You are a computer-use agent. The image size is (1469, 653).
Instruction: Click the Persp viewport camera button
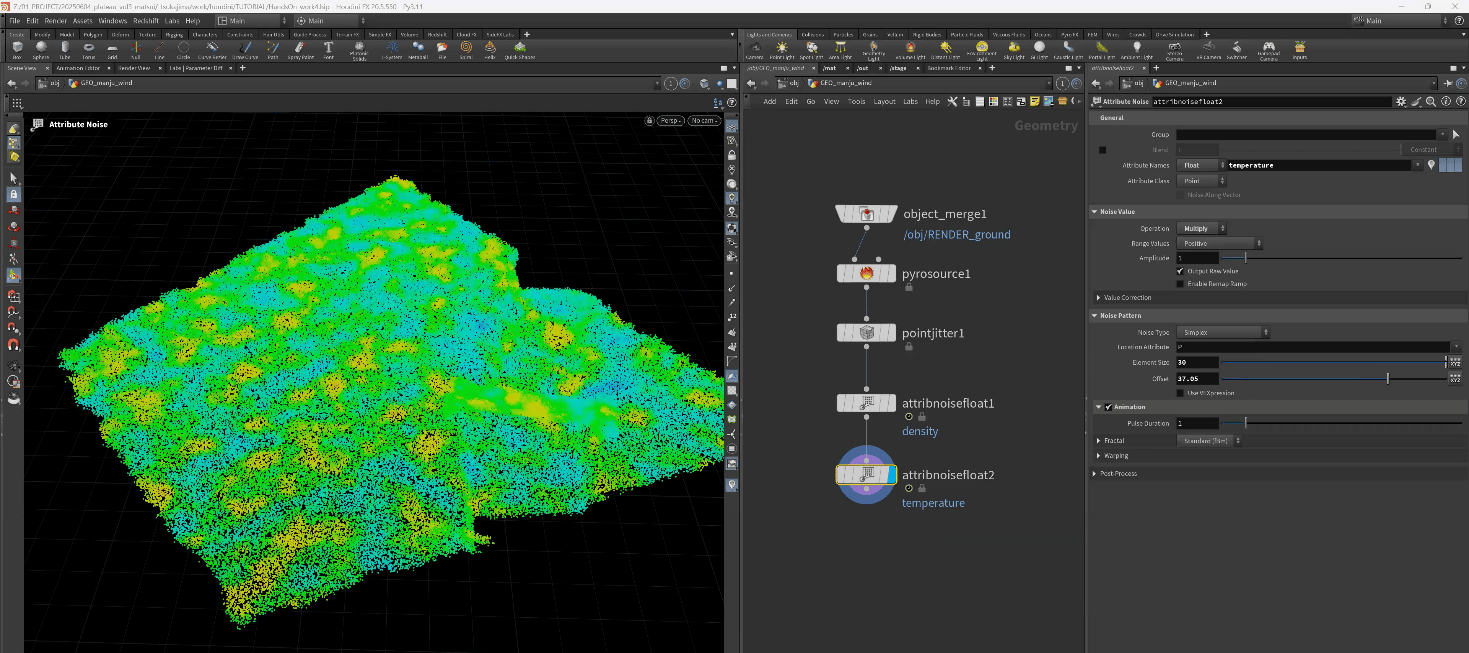click(669, 121)
